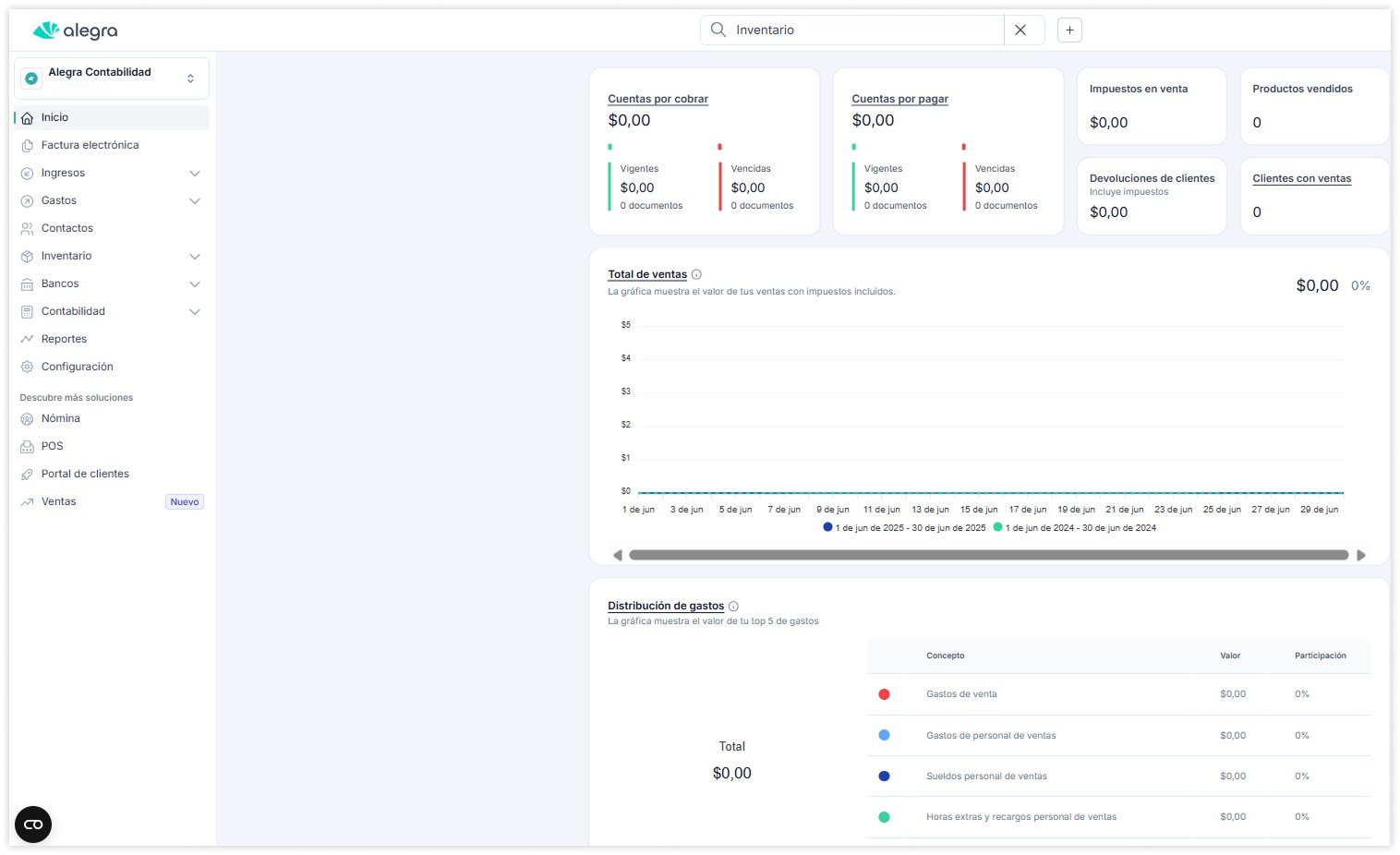
Task: Click the Contactos people icon
Action: (x=27, y=229)
